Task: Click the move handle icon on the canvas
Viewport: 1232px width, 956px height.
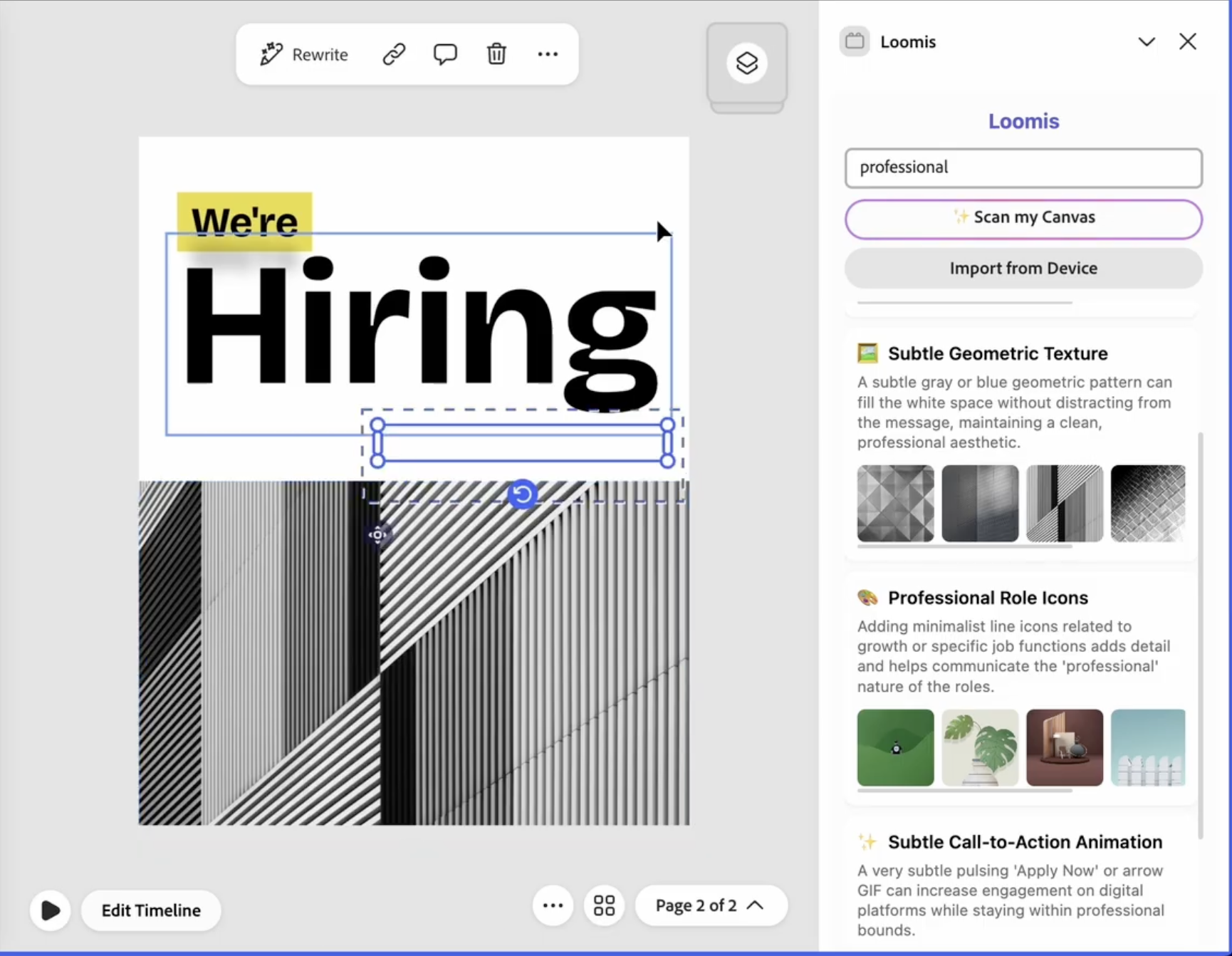Action: [377, 534]
